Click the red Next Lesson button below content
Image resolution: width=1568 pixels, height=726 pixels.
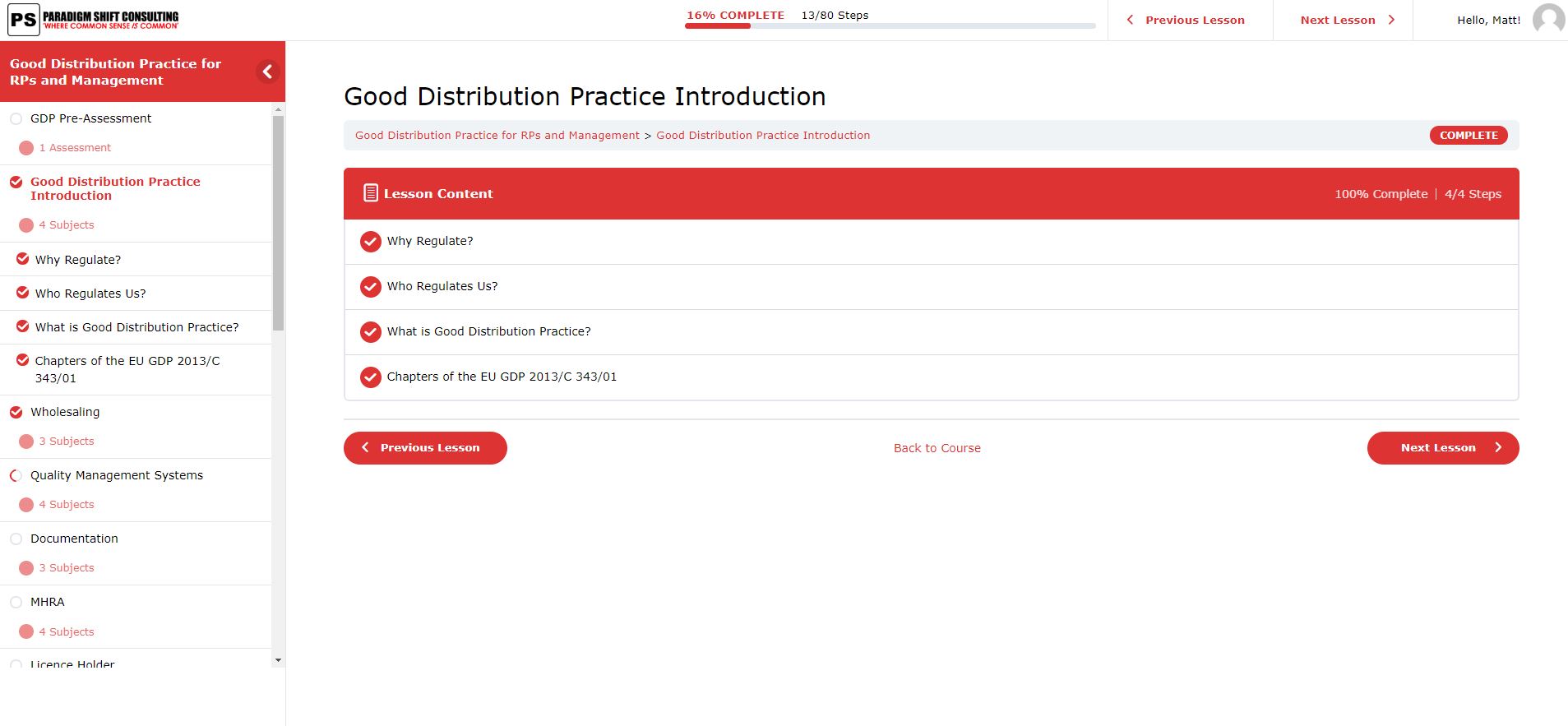(1443, 448)
